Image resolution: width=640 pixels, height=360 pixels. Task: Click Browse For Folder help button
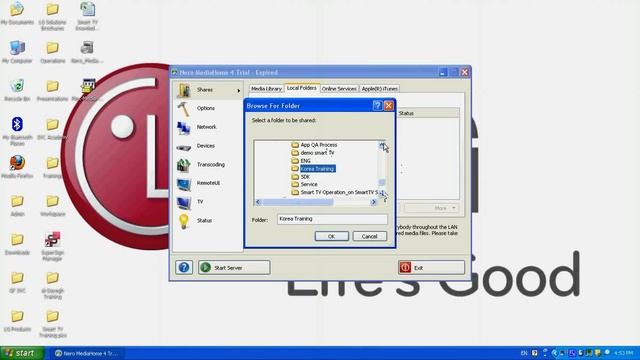click(377, 106)
